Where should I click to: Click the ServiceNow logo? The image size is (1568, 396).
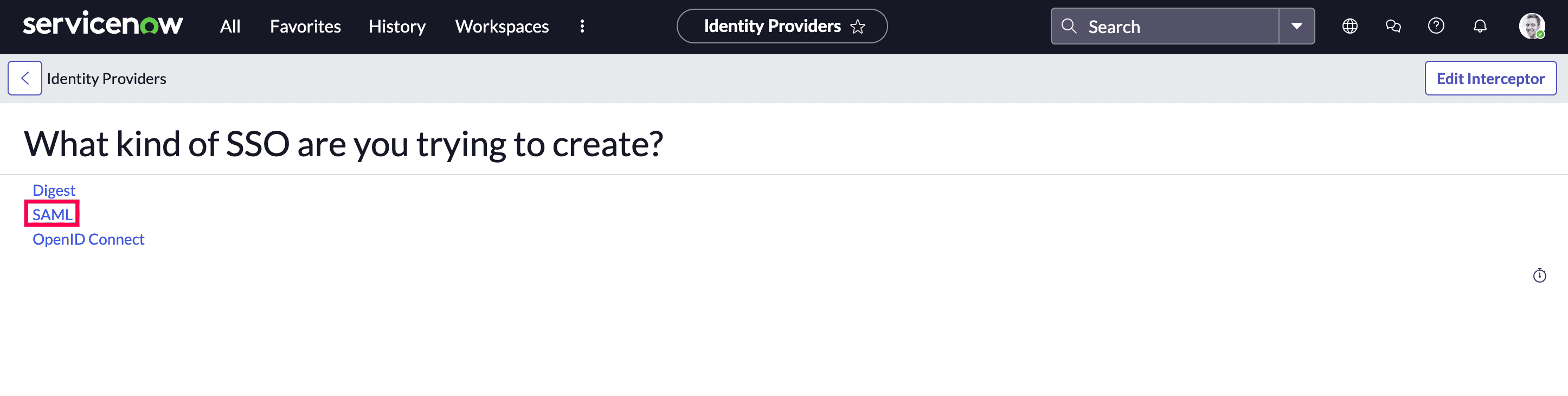(102, 25)
